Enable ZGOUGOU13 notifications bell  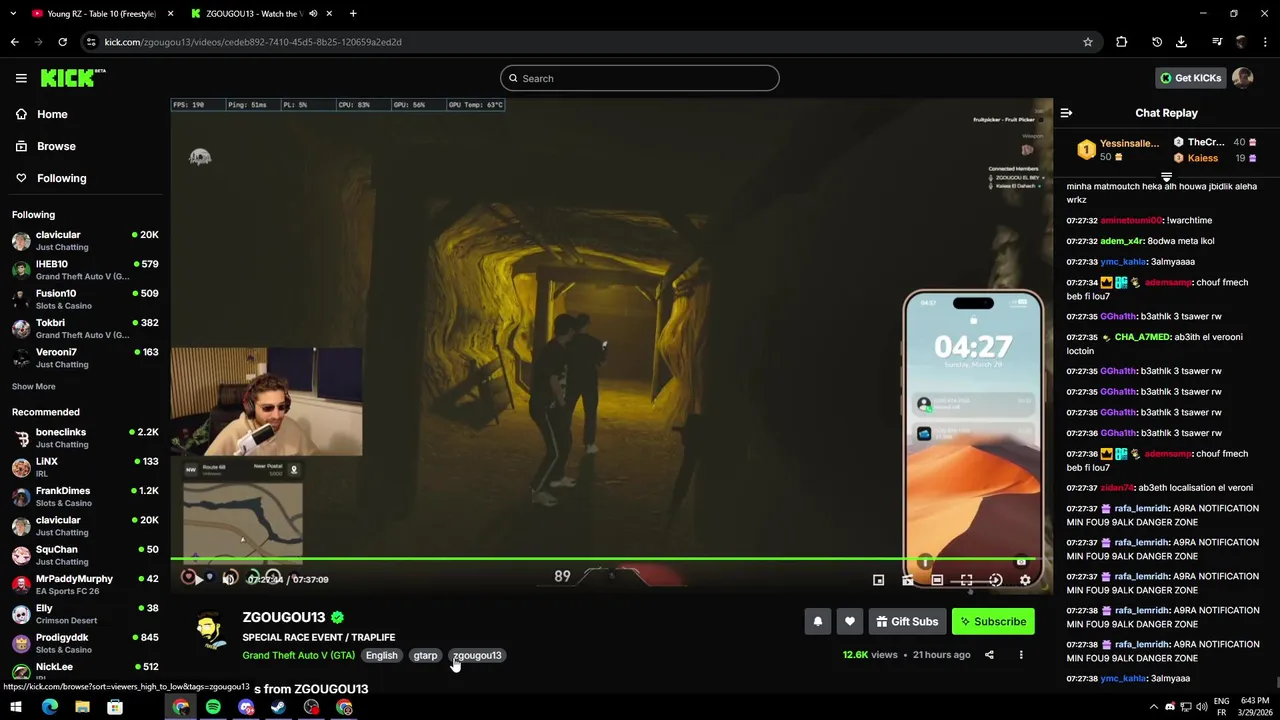coord(818,622)
